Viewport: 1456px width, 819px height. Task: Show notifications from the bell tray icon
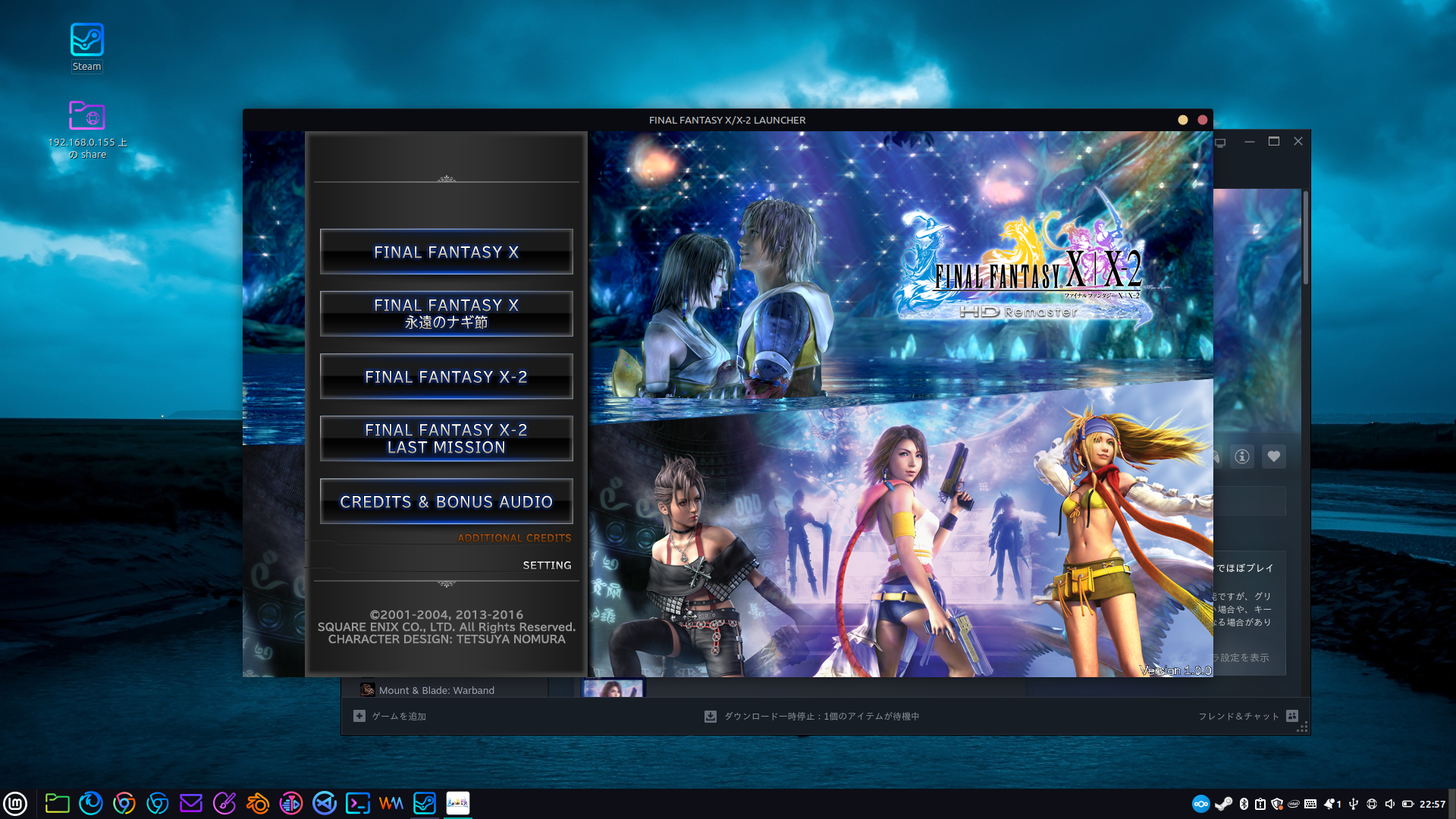(x=1332, y=804)
